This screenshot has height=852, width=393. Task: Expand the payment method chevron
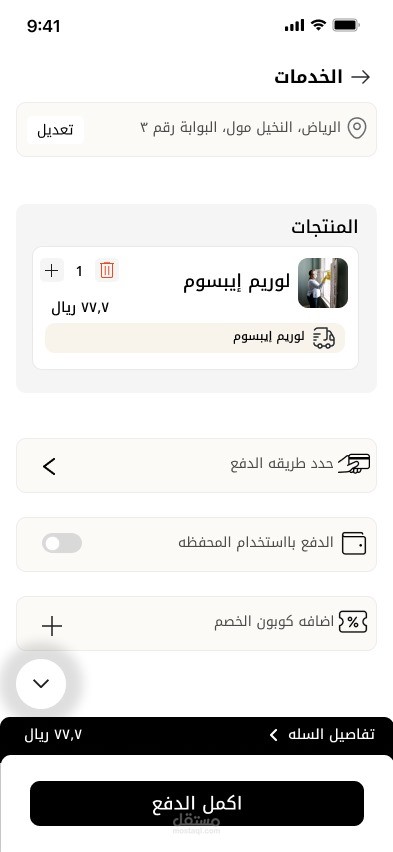pos(49,466)
